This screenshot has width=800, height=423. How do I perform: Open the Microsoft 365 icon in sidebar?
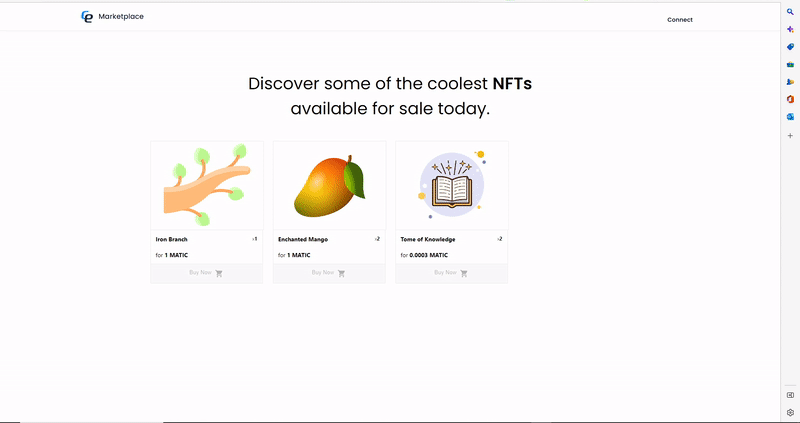coord(790,99)
